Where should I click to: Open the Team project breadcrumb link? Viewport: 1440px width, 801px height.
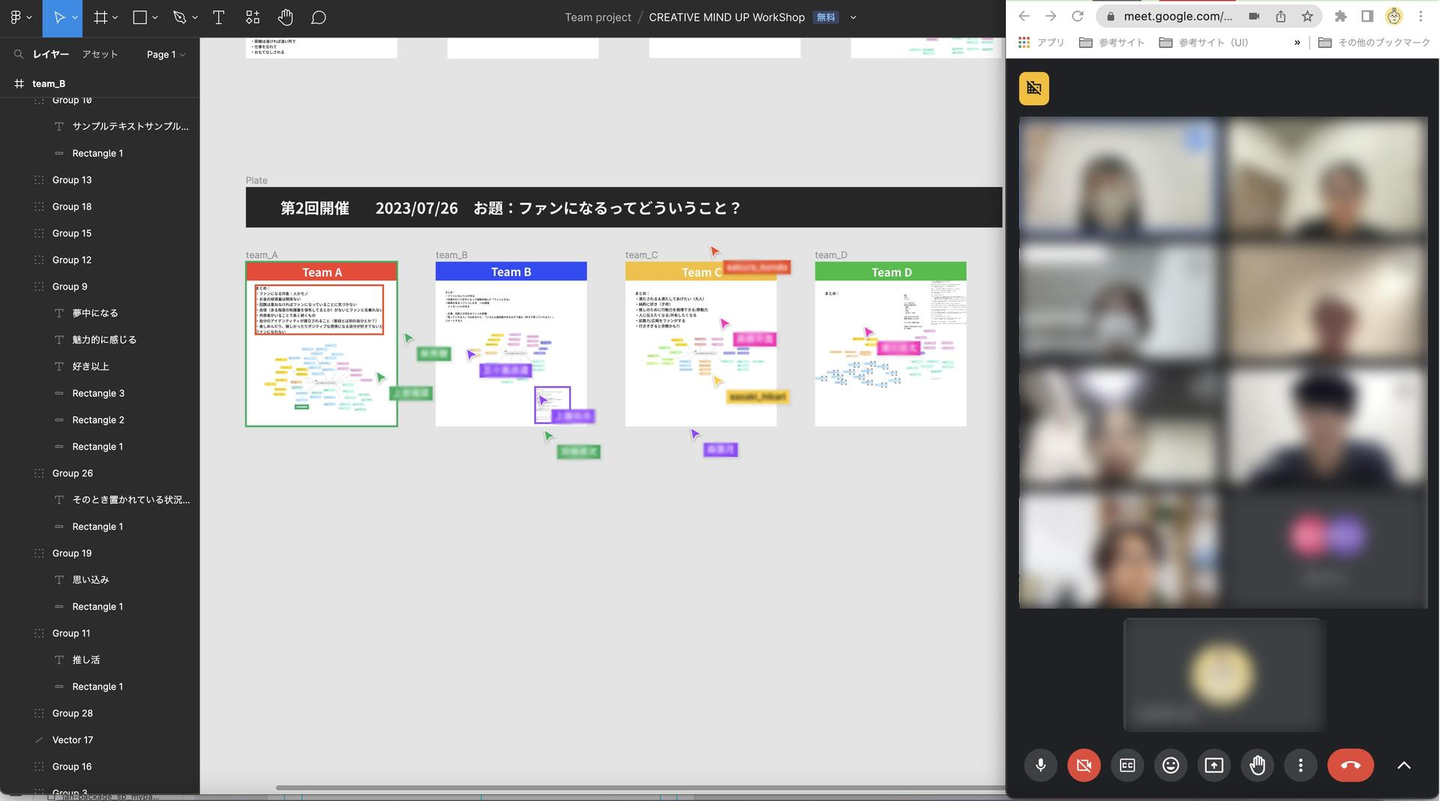click(x=598, y=17)
